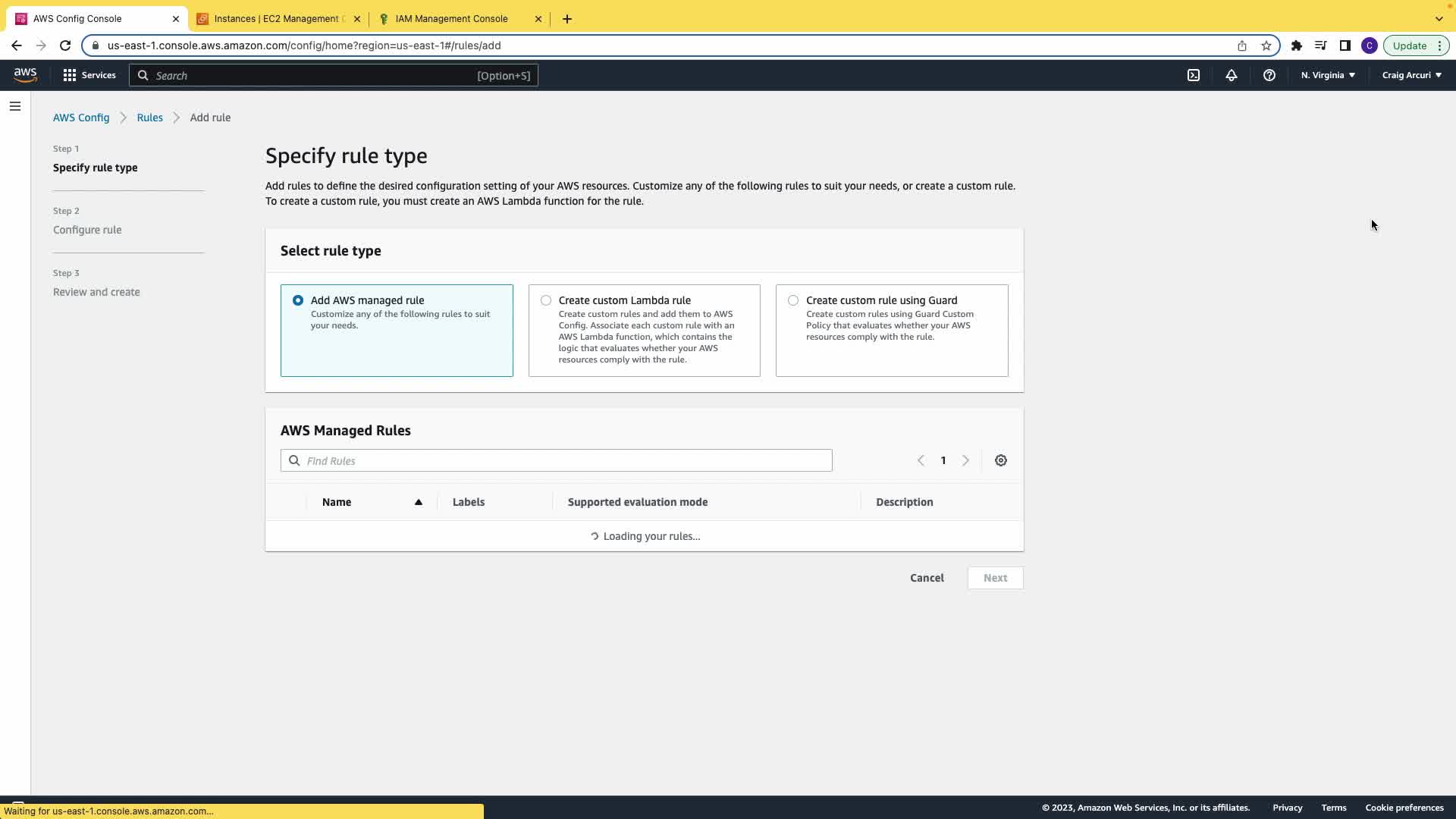Sort rules by Name column arrow
Viewport: 1456px width, 819px height.
click(x=418, y=502)
